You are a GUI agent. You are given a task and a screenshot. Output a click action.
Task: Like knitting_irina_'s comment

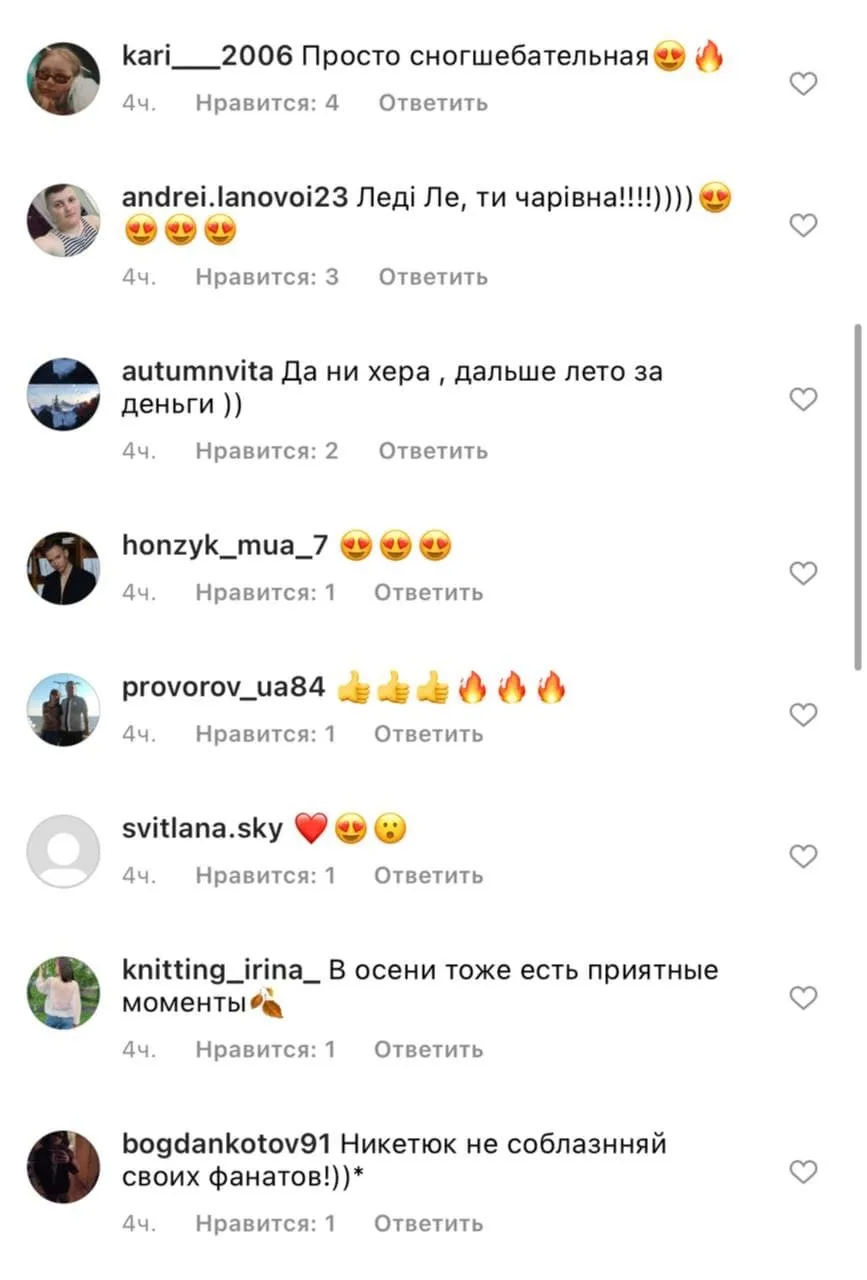click(804, 997)
